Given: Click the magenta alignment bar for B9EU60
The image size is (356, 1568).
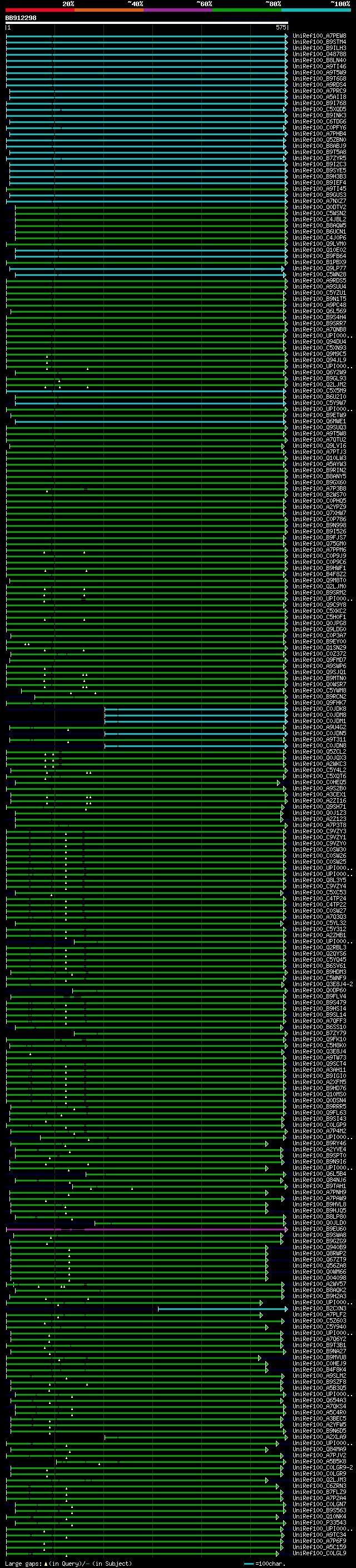Looking at the screenshot, I should [147, 1229].
